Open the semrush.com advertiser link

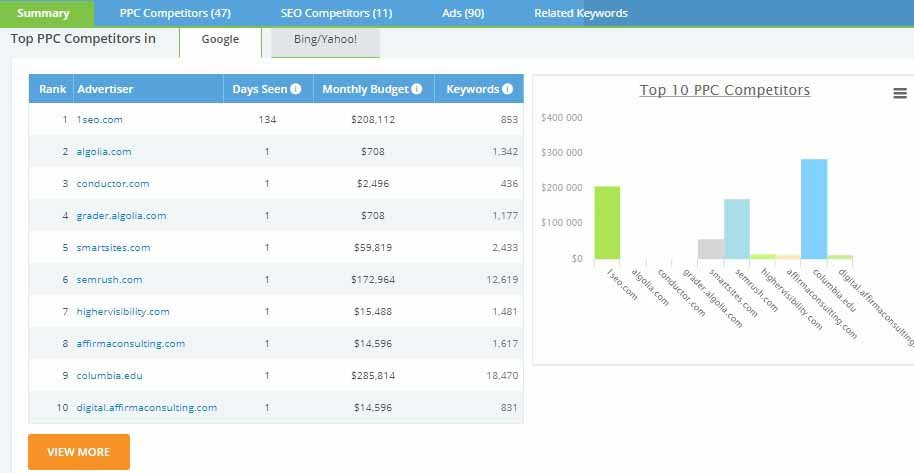click(109, 280)
